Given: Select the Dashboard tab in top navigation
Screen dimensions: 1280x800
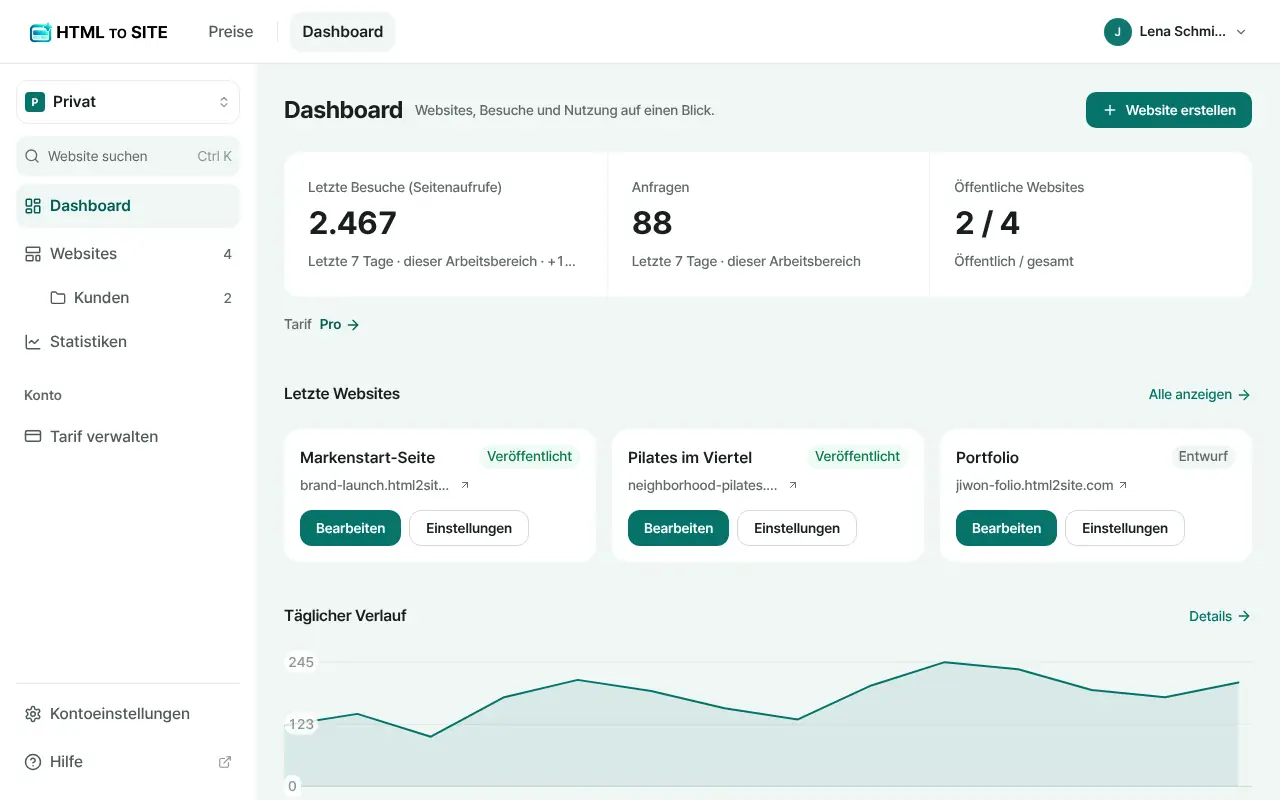Looking at the screenshot, I should click(x=343, y=32).
